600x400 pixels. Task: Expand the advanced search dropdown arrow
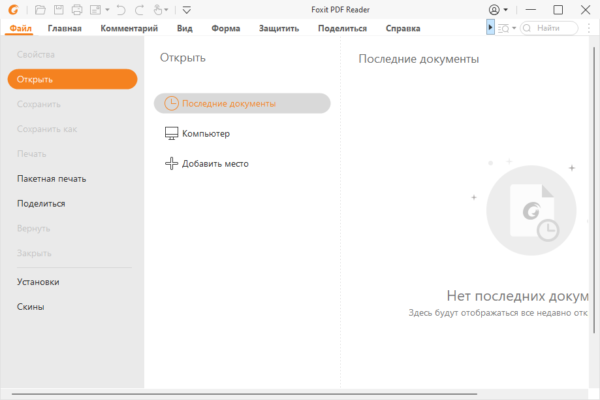(x=514, y=28)
